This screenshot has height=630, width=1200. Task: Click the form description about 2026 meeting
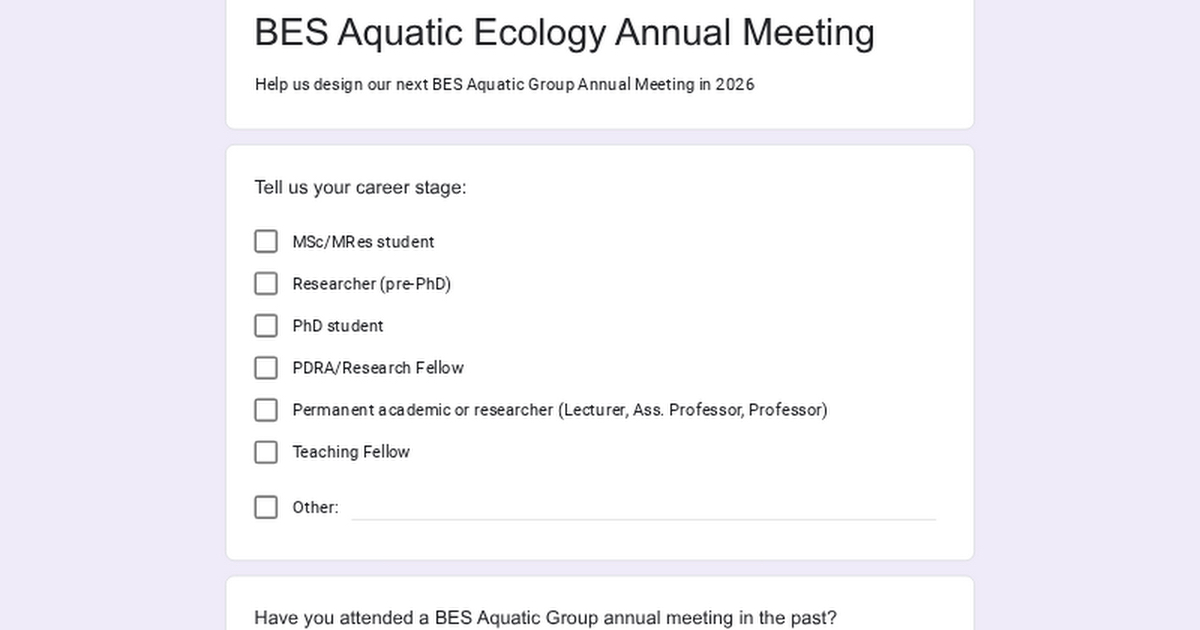504,84
